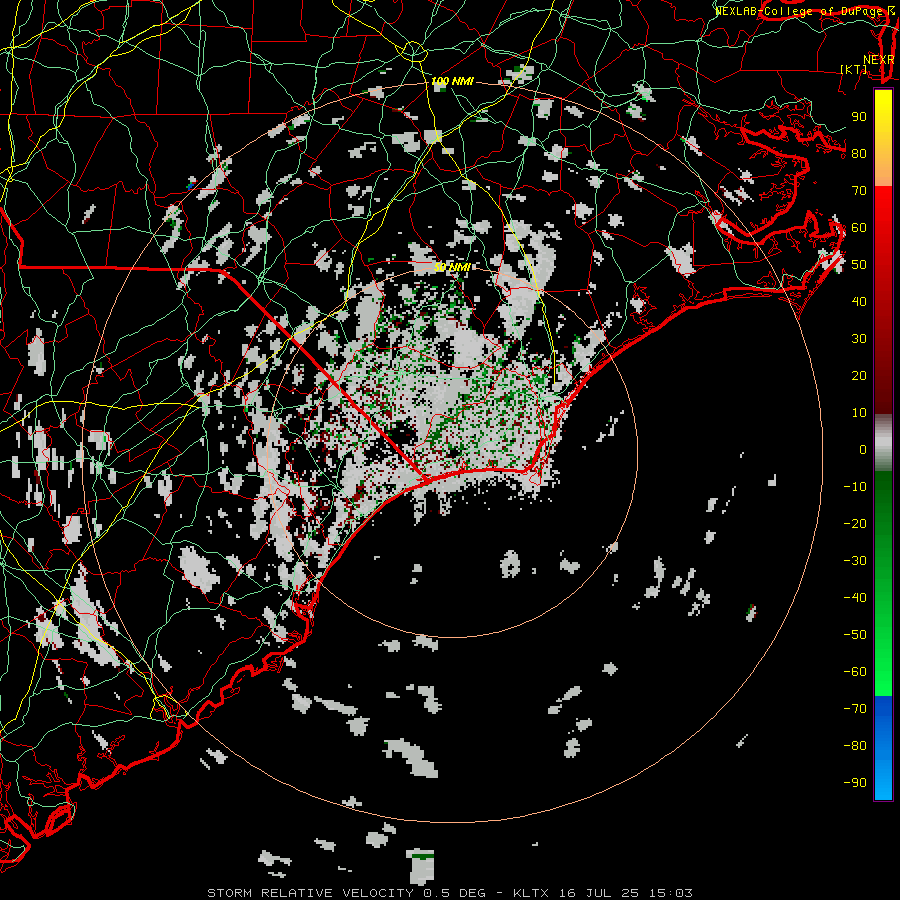The image size is (900, 900).
Task: Click the 70 value on the velocity legend
Action: (x=859, y=191)
